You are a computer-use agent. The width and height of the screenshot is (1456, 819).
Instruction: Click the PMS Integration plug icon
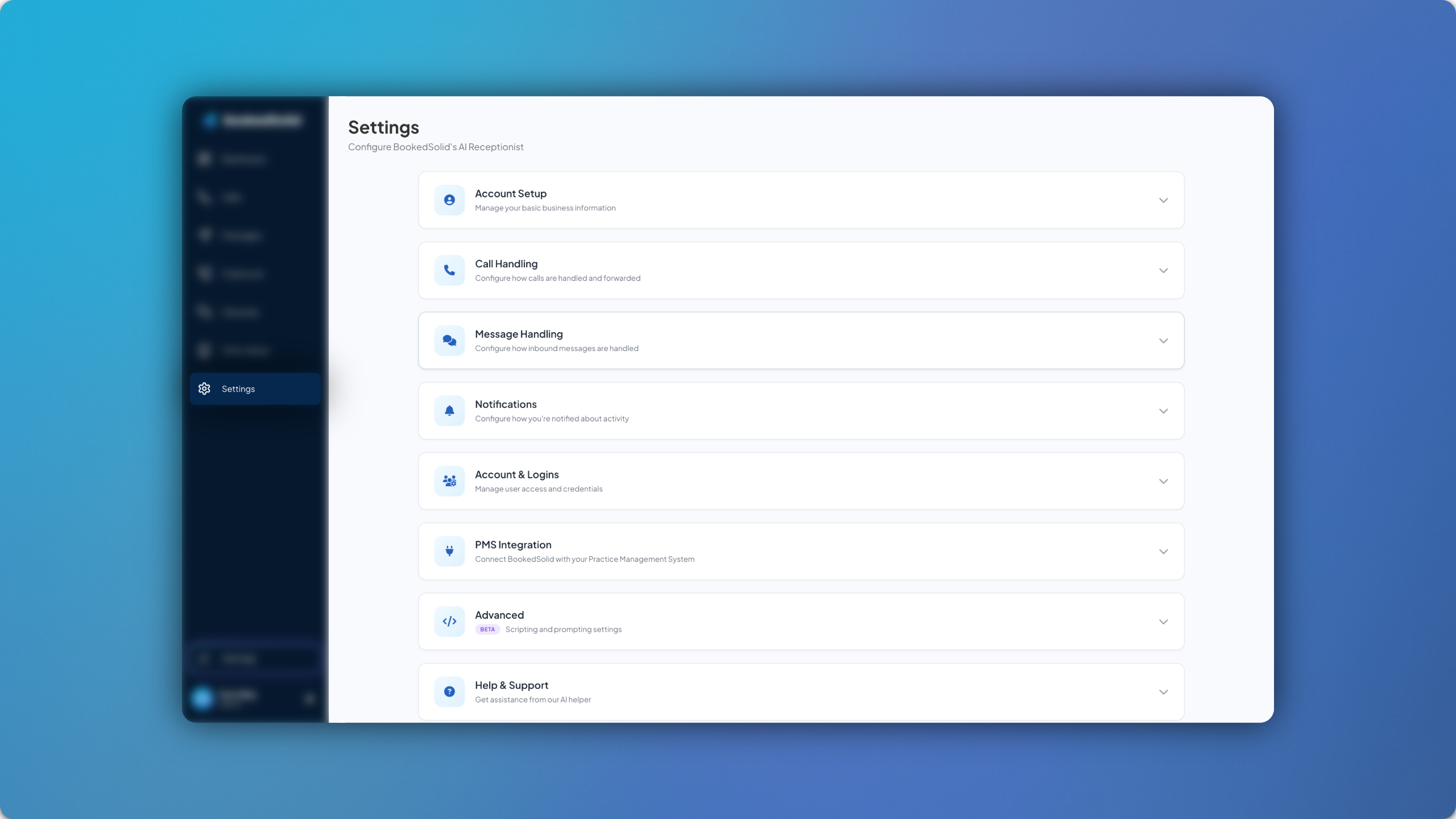tap(449, 551)
